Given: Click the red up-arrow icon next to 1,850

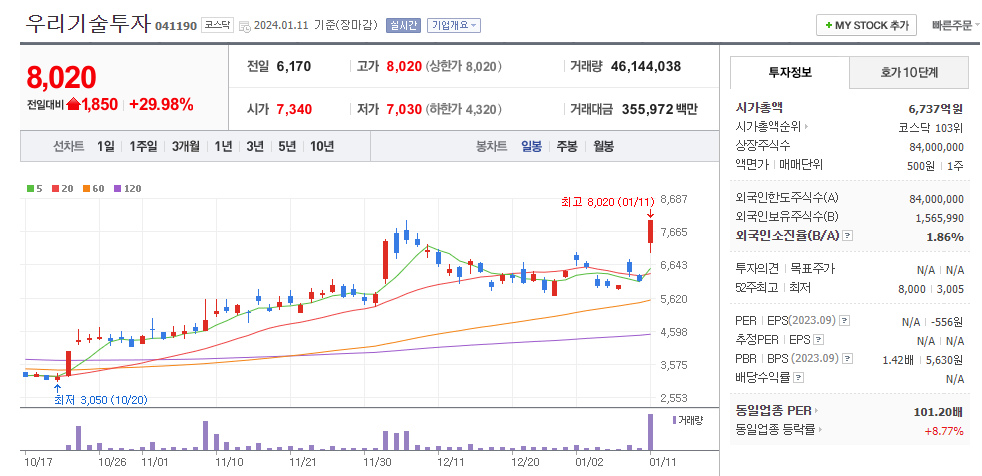Looking at the screenshot, I should pos(73,104).
